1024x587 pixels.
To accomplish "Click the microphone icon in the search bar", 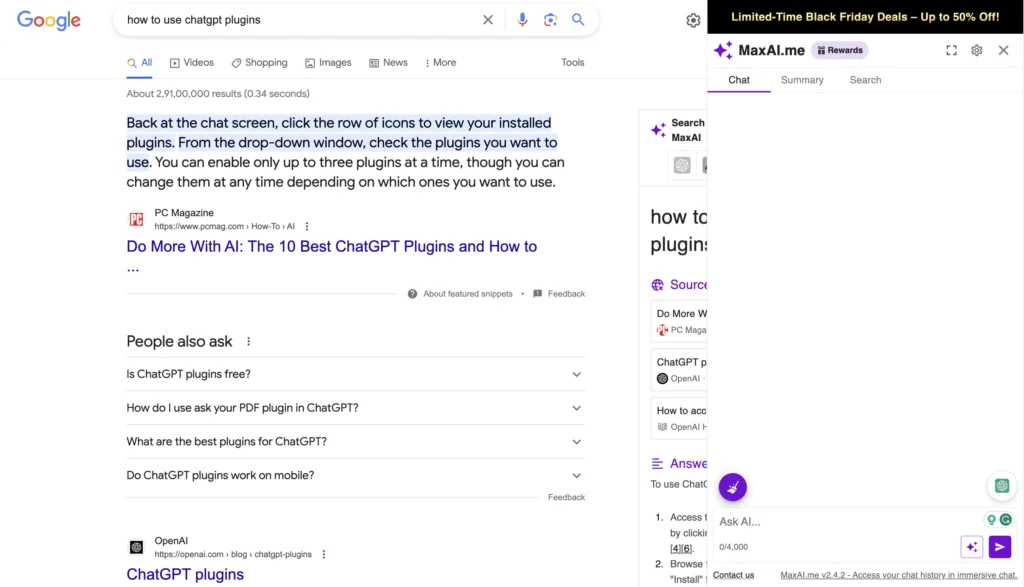I will point(522,19).
